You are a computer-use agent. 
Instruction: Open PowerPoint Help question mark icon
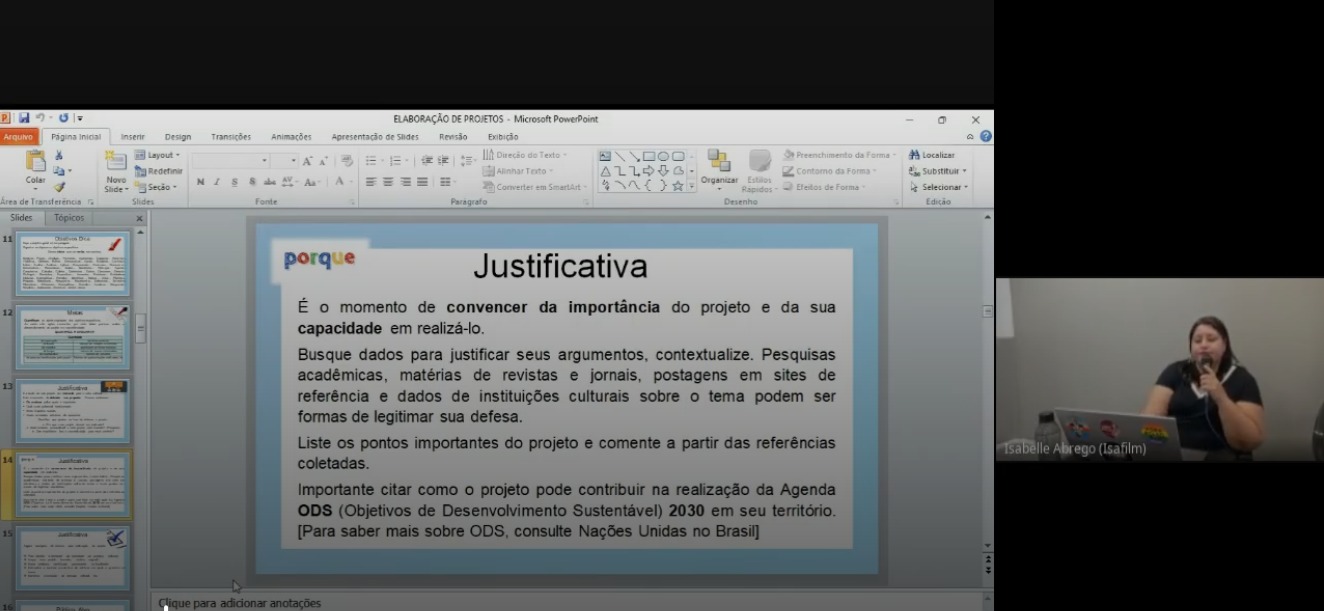986,137
